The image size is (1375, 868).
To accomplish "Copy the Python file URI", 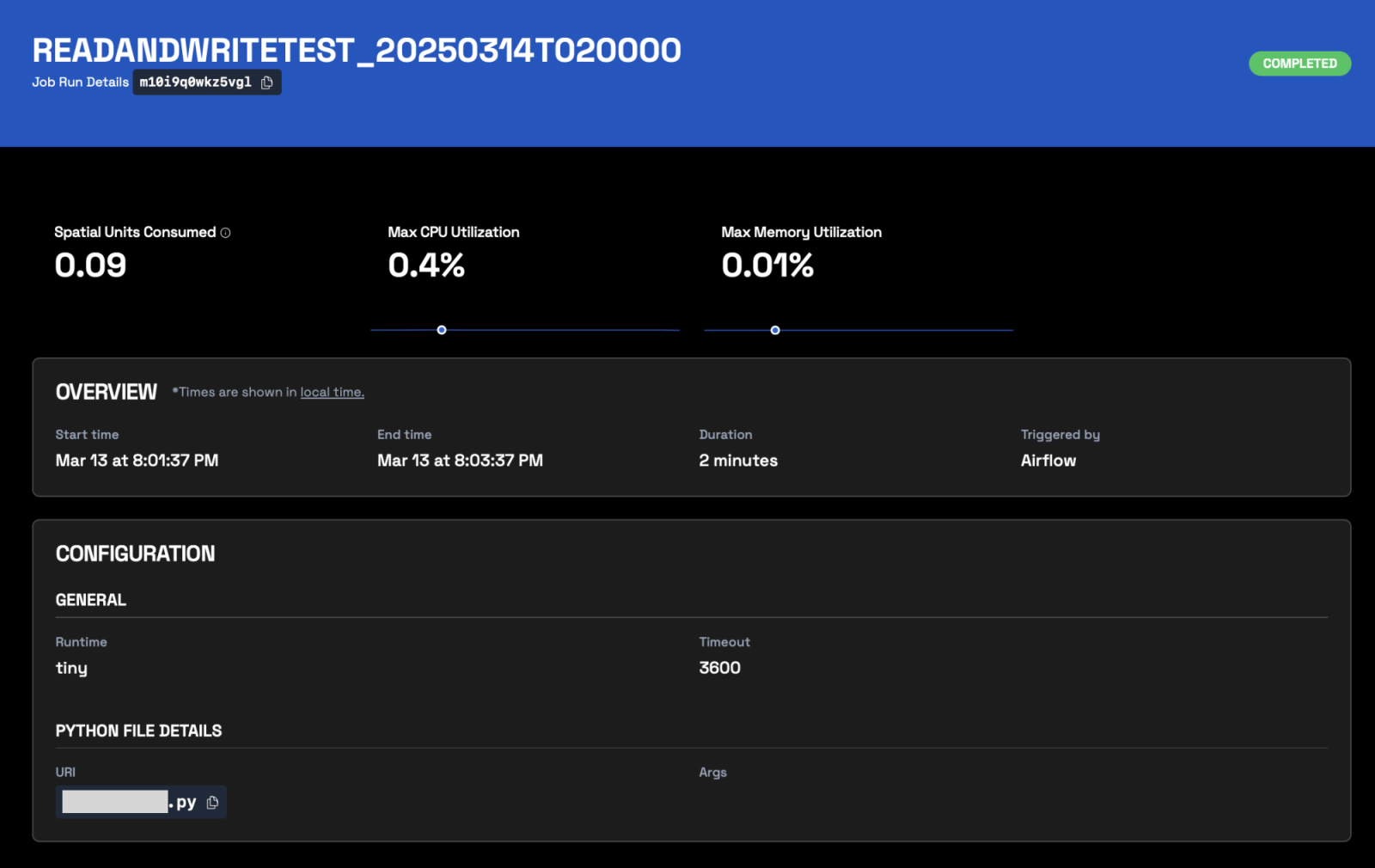I will (x=213, y=803).
